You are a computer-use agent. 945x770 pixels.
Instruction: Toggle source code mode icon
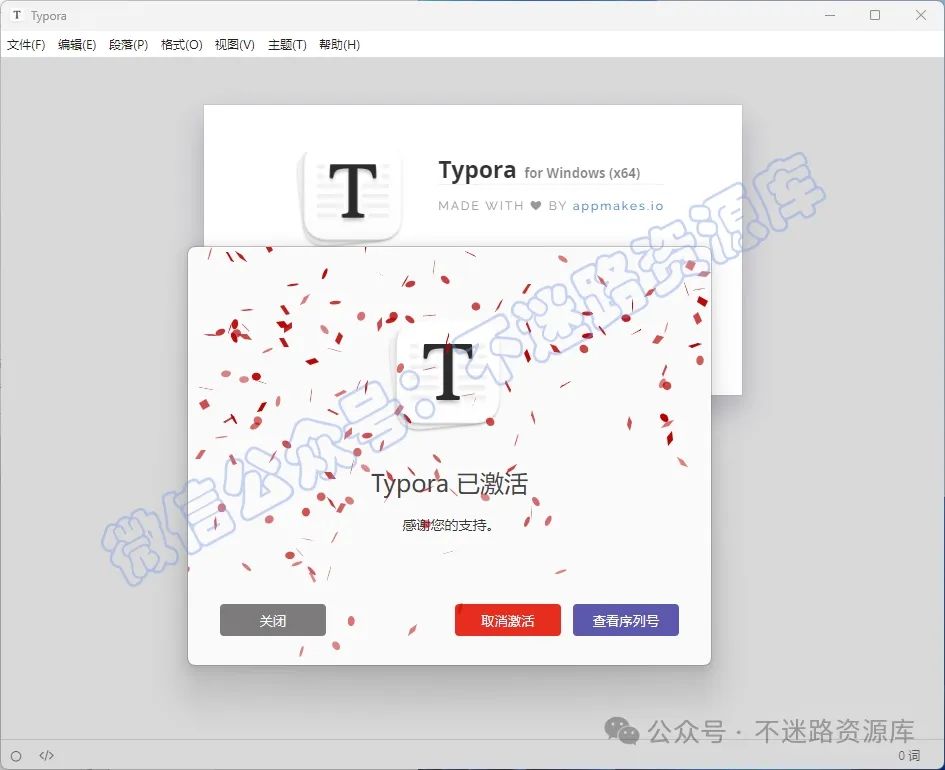(46, 756)
